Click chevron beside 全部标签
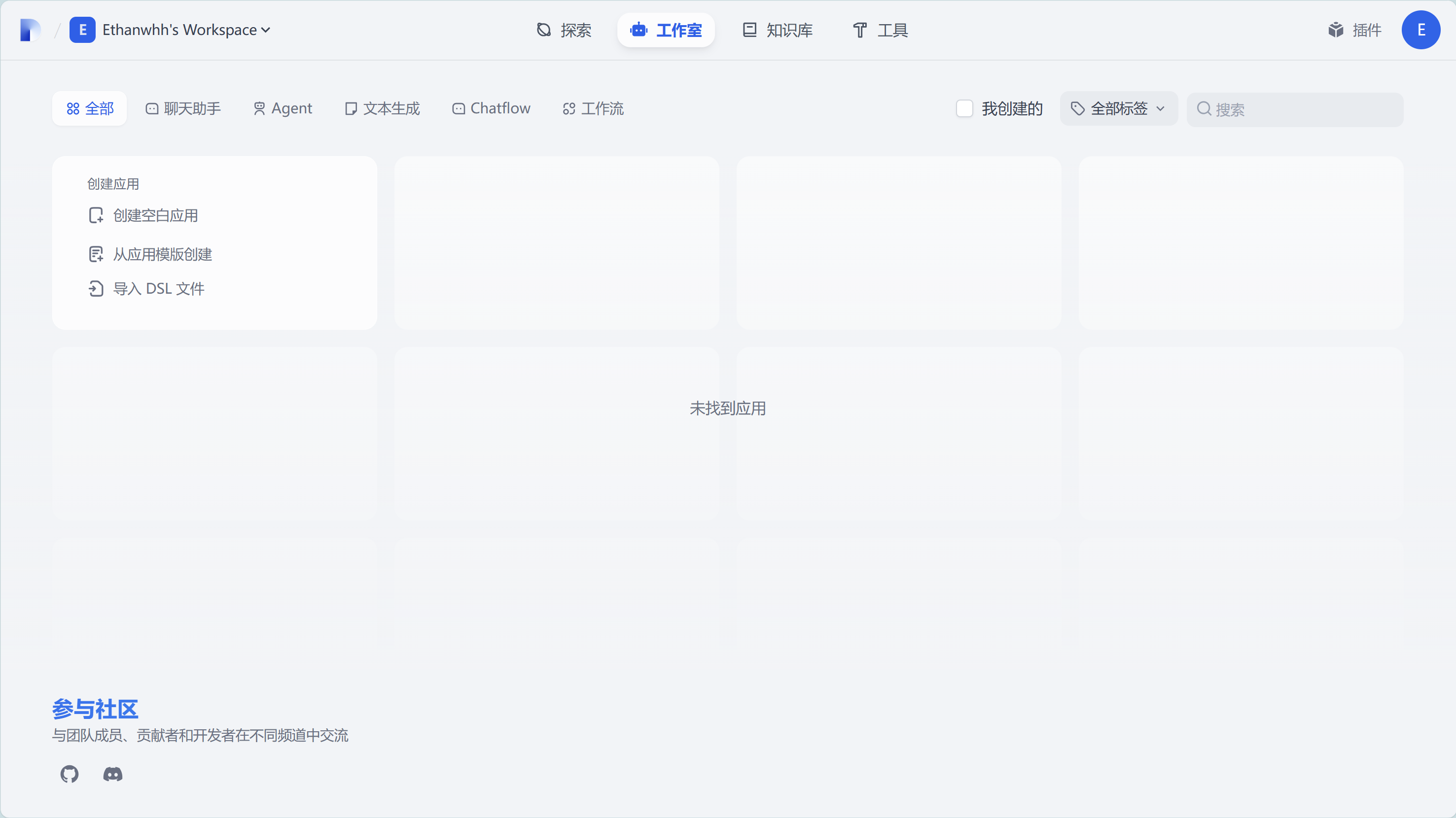The image size is (1456, 818). point(1160,108)
